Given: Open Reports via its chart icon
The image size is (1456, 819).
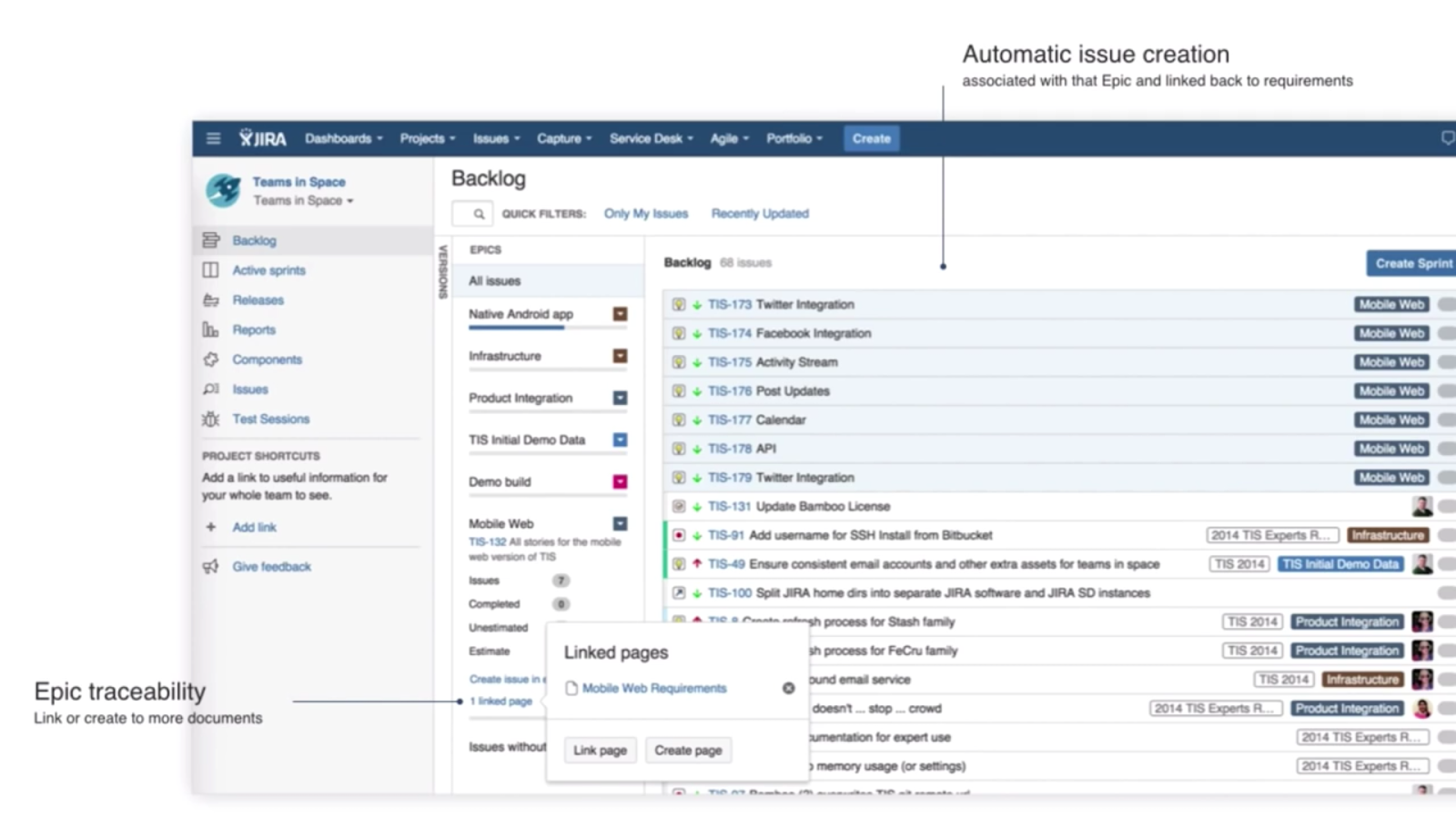Looking at the screenshot, I should (x=210, y=329).
